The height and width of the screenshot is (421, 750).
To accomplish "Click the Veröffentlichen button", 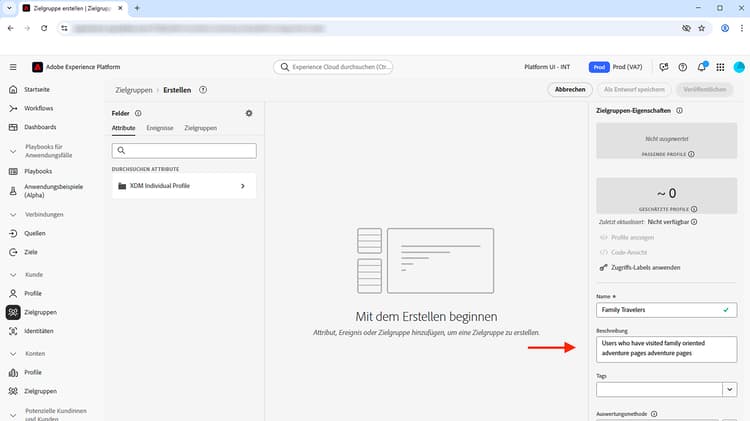I will pyautogui.click(x=705, y=89).
